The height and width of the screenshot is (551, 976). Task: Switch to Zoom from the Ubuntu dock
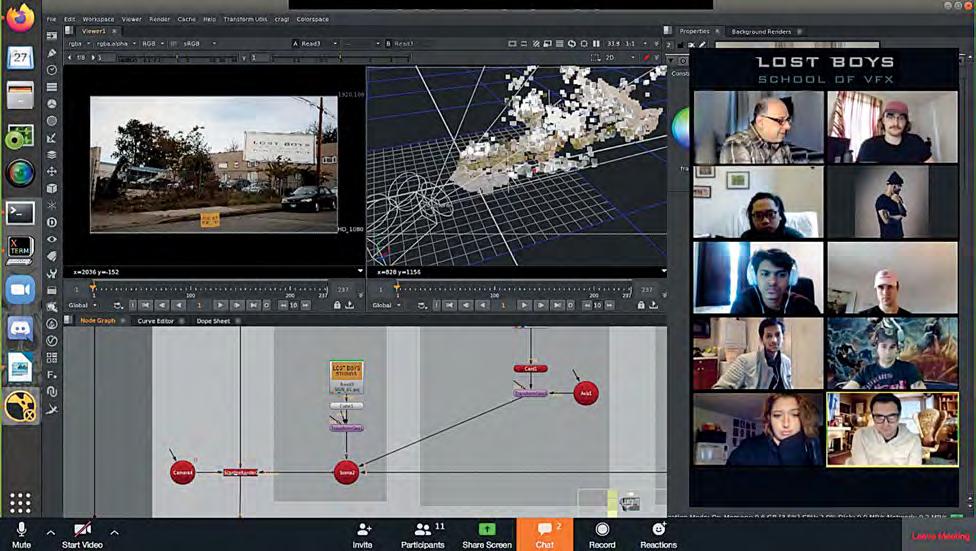(x=21, y=290)
